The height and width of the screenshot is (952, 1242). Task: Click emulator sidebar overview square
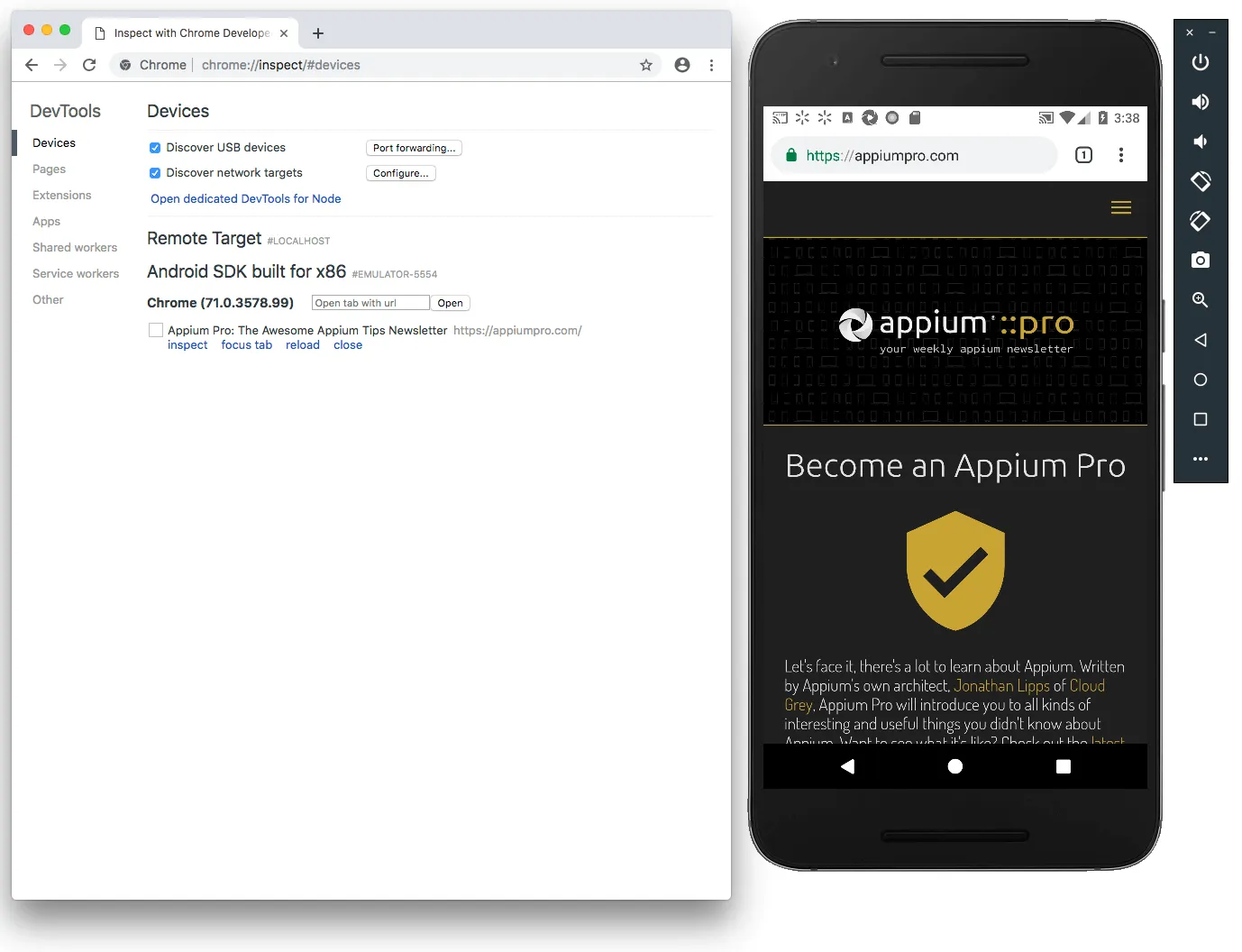click(1200, 419)
